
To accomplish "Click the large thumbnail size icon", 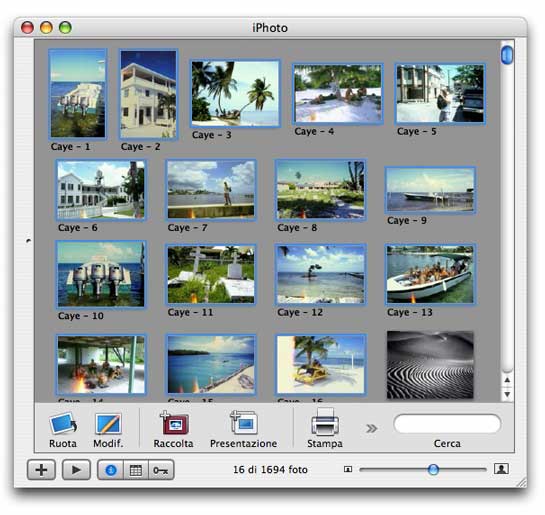I will (501, 469).
